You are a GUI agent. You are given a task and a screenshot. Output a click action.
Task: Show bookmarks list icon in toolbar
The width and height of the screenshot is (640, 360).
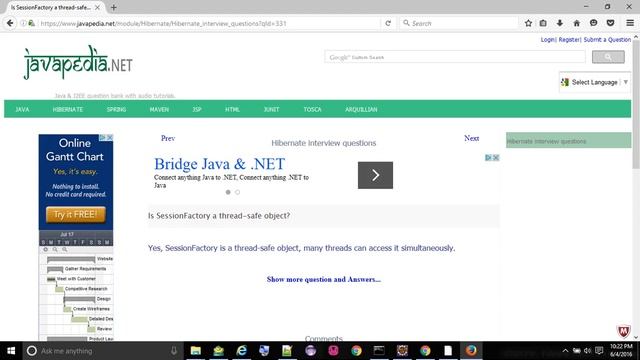[543, 23]
